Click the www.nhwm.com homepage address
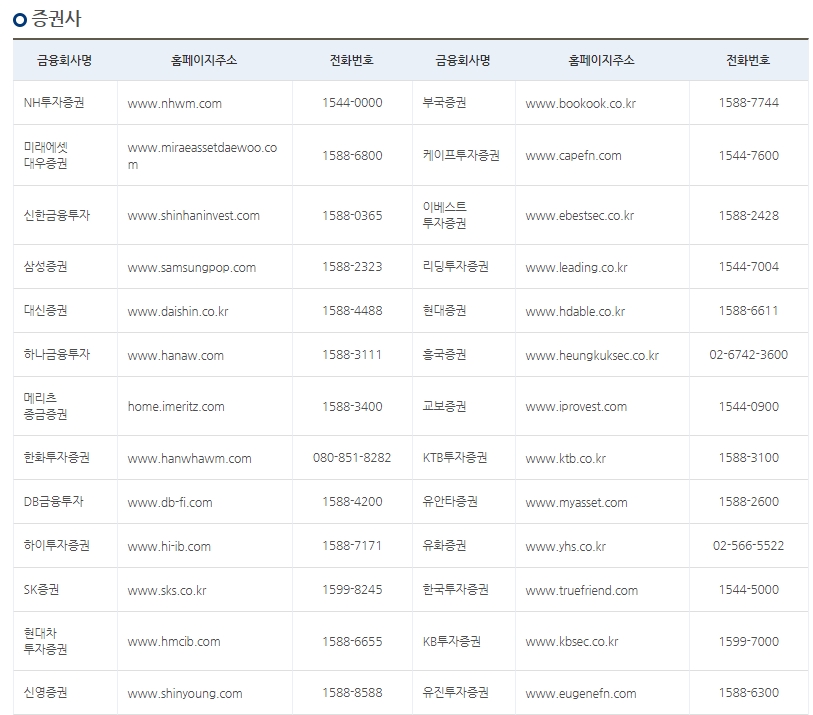The height and width of the screenshot is (715, 813). [x=175, y=103]
